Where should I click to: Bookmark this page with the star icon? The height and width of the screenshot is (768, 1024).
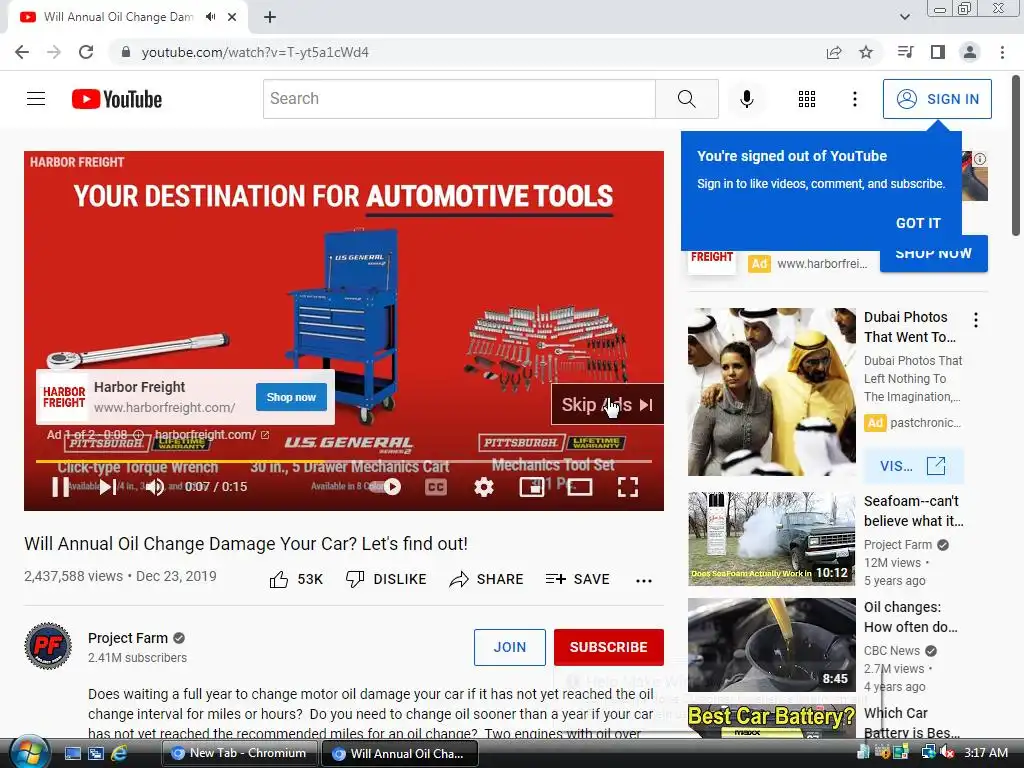[x=866, y=52]
